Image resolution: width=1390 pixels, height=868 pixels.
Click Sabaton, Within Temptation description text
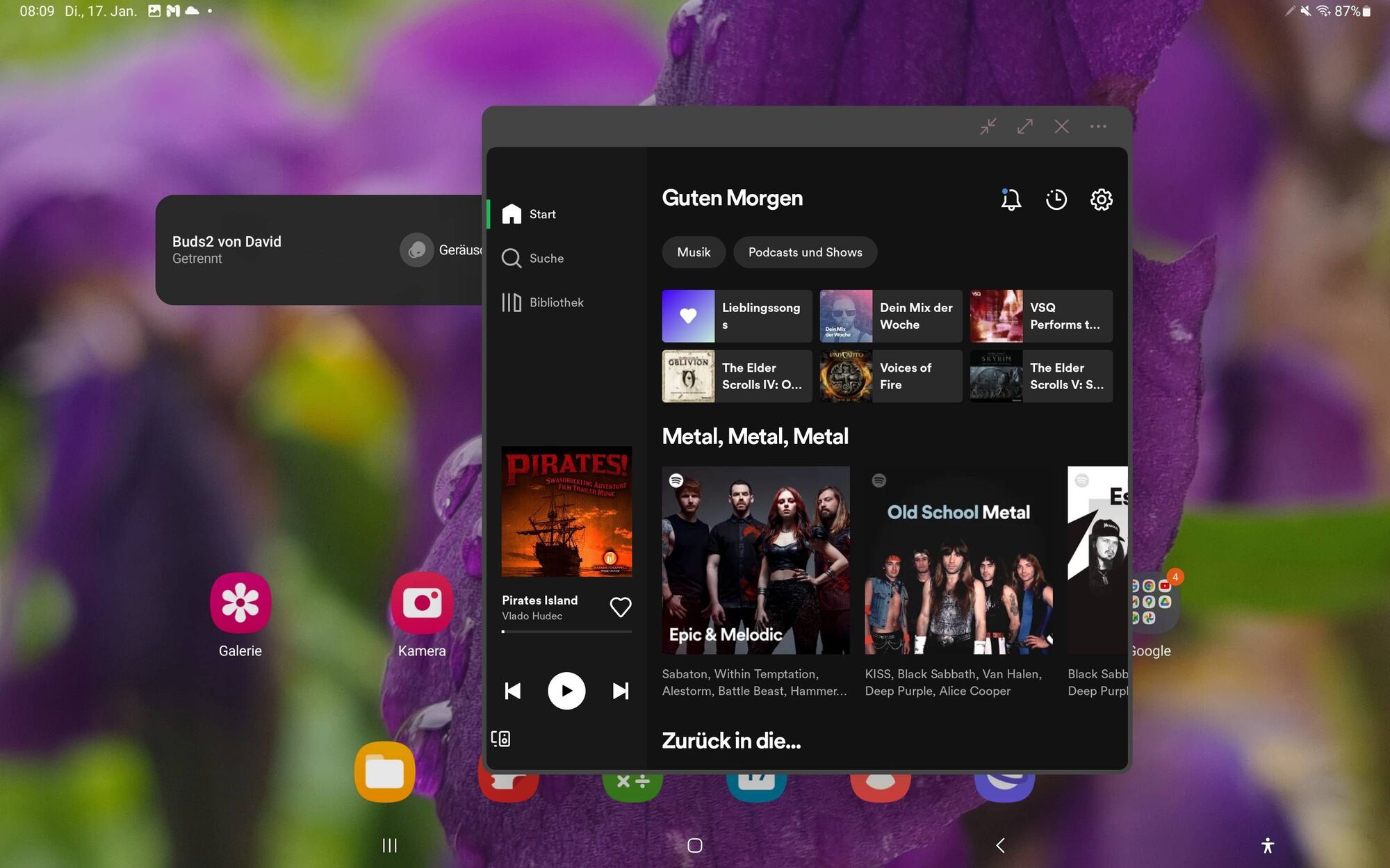(x=755, y=682)
